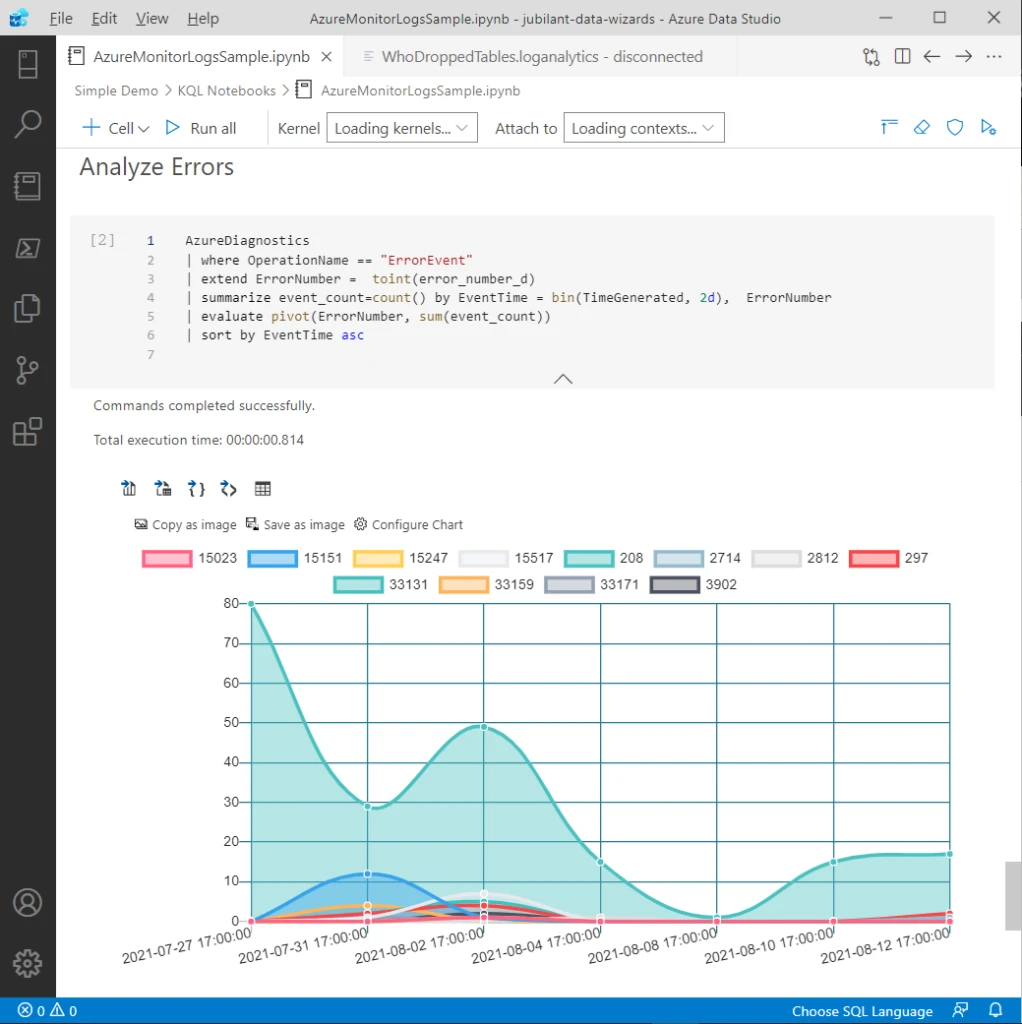This screenshot has height=1024, width=1022.
Task: Switch to WhoDroppedTables.loganalytics tab
Action: click(x=541, y=57)
